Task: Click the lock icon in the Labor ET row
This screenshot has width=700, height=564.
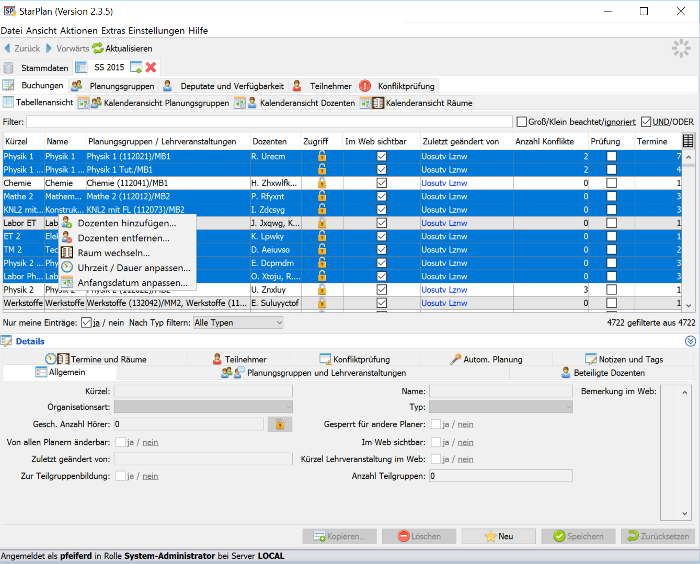Action: (x=321, y=223)
